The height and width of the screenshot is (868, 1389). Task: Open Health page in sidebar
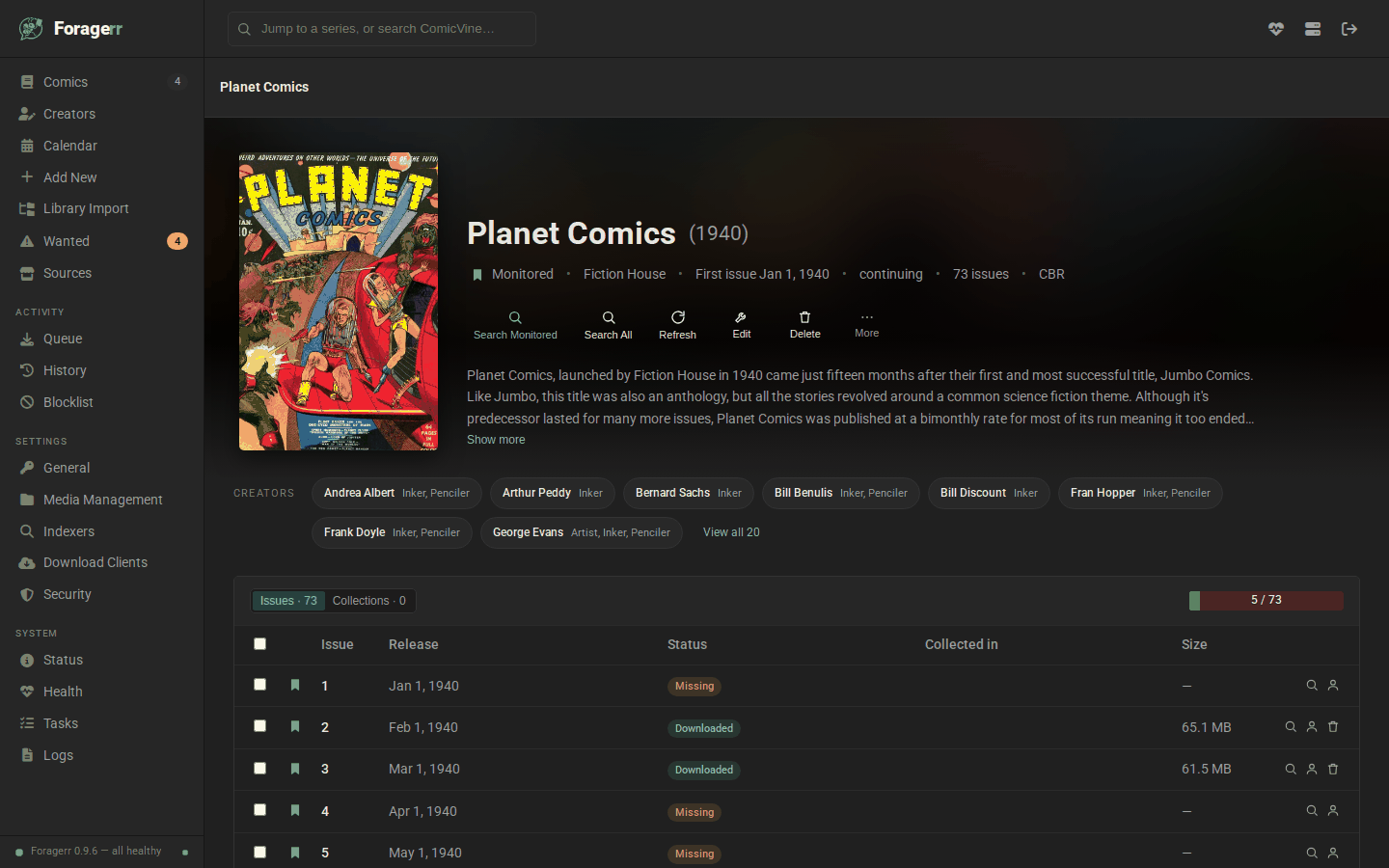tap(101, 692)
